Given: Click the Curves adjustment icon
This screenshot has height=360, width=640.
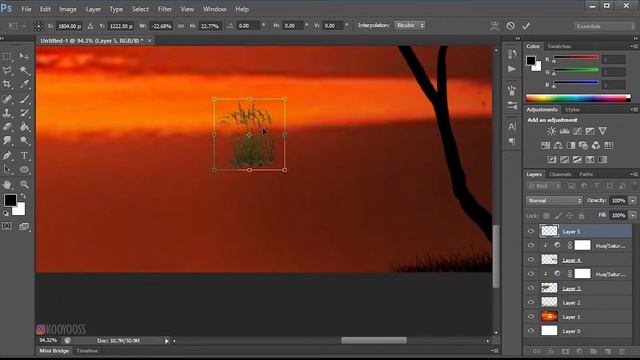Looking at the screenshot, I should [x=577, y=131].
